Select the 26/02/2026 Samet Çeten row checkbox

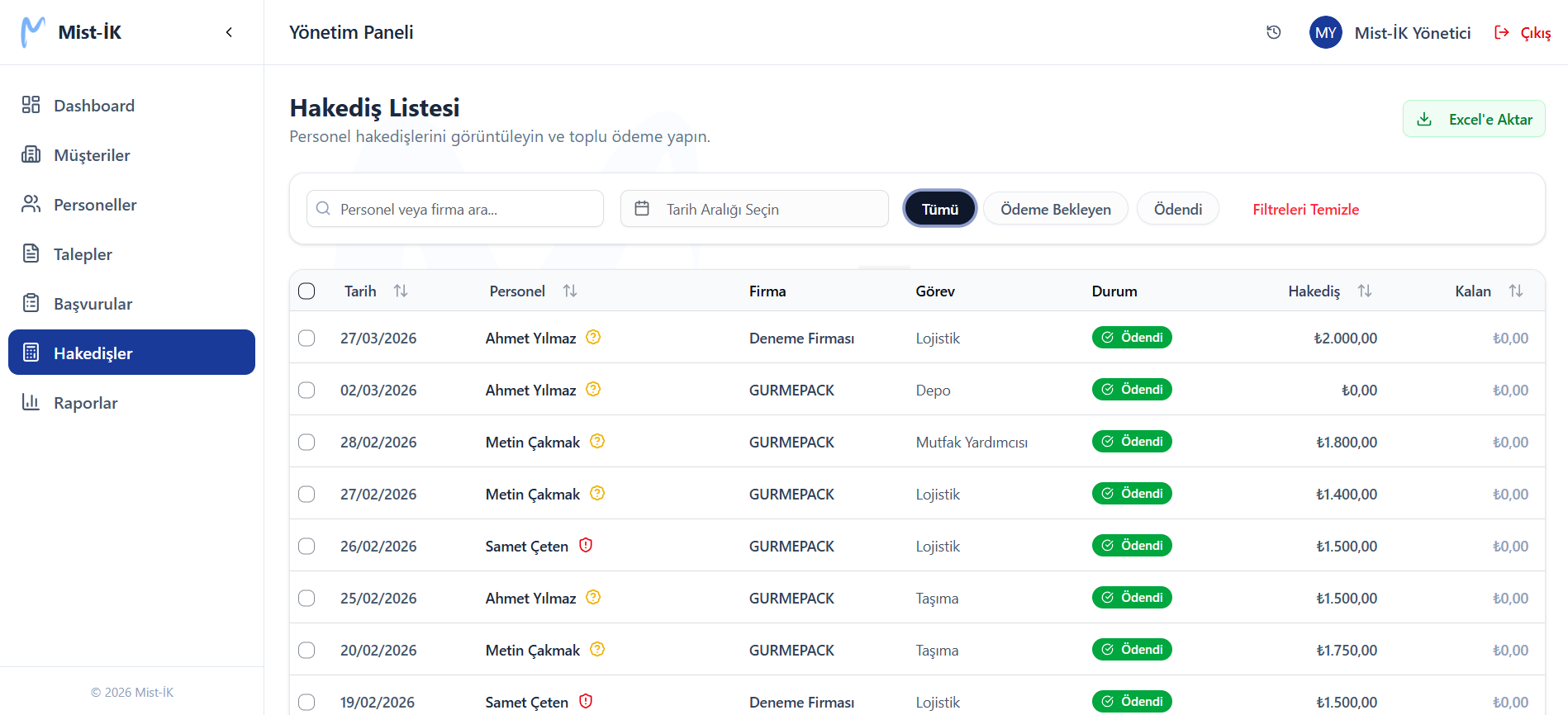click(306, 546)
